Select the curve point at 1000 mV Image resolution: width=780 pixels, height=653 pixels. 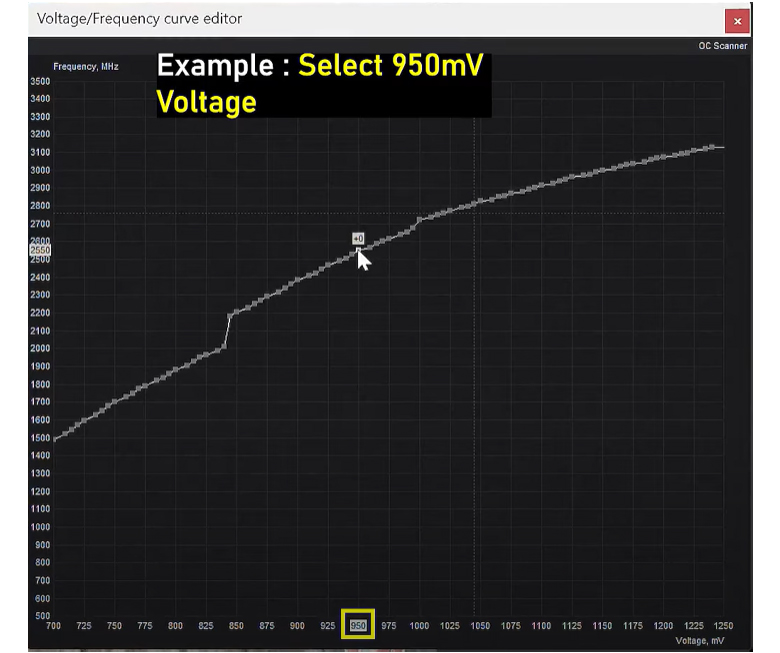tap(419, 220)
